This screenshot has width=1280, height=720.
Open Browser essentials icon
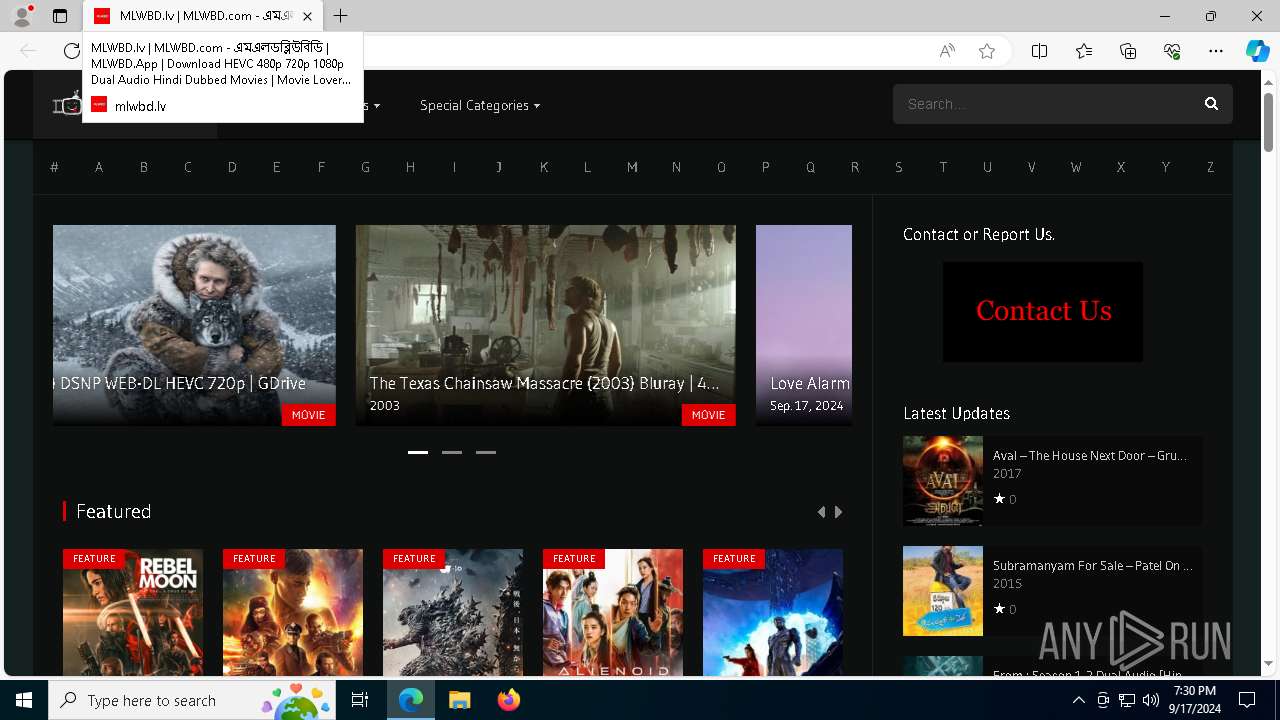click(x=1172, y=51)
